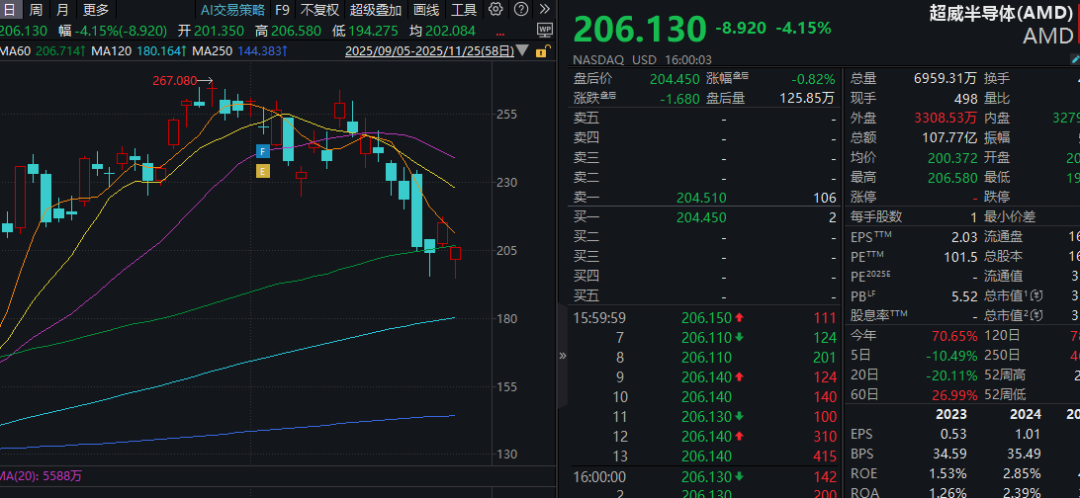Screen dimensions: 1080x498
Task: Open 超级叠加 overlay menu
Action: click(376, 10)
